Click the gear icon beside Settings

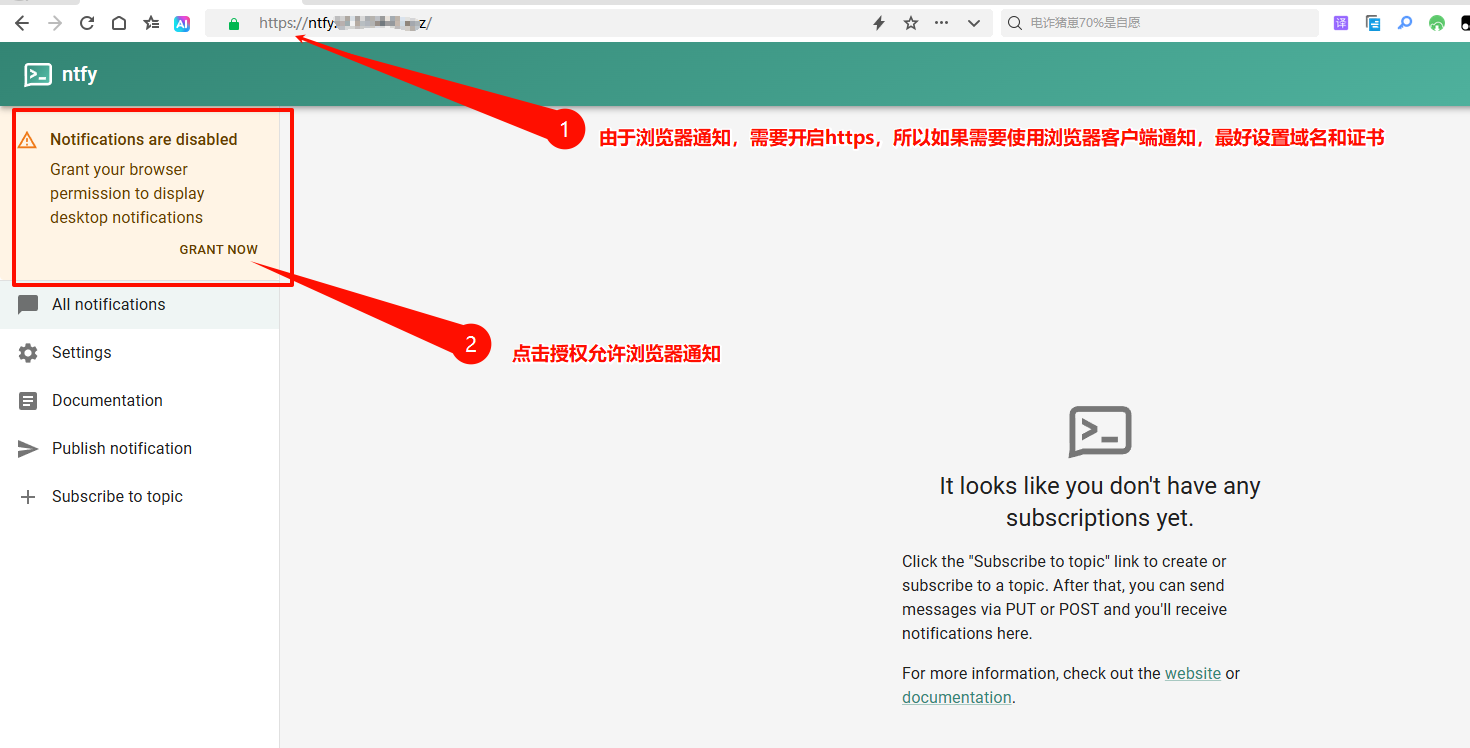tap(28, 353)
